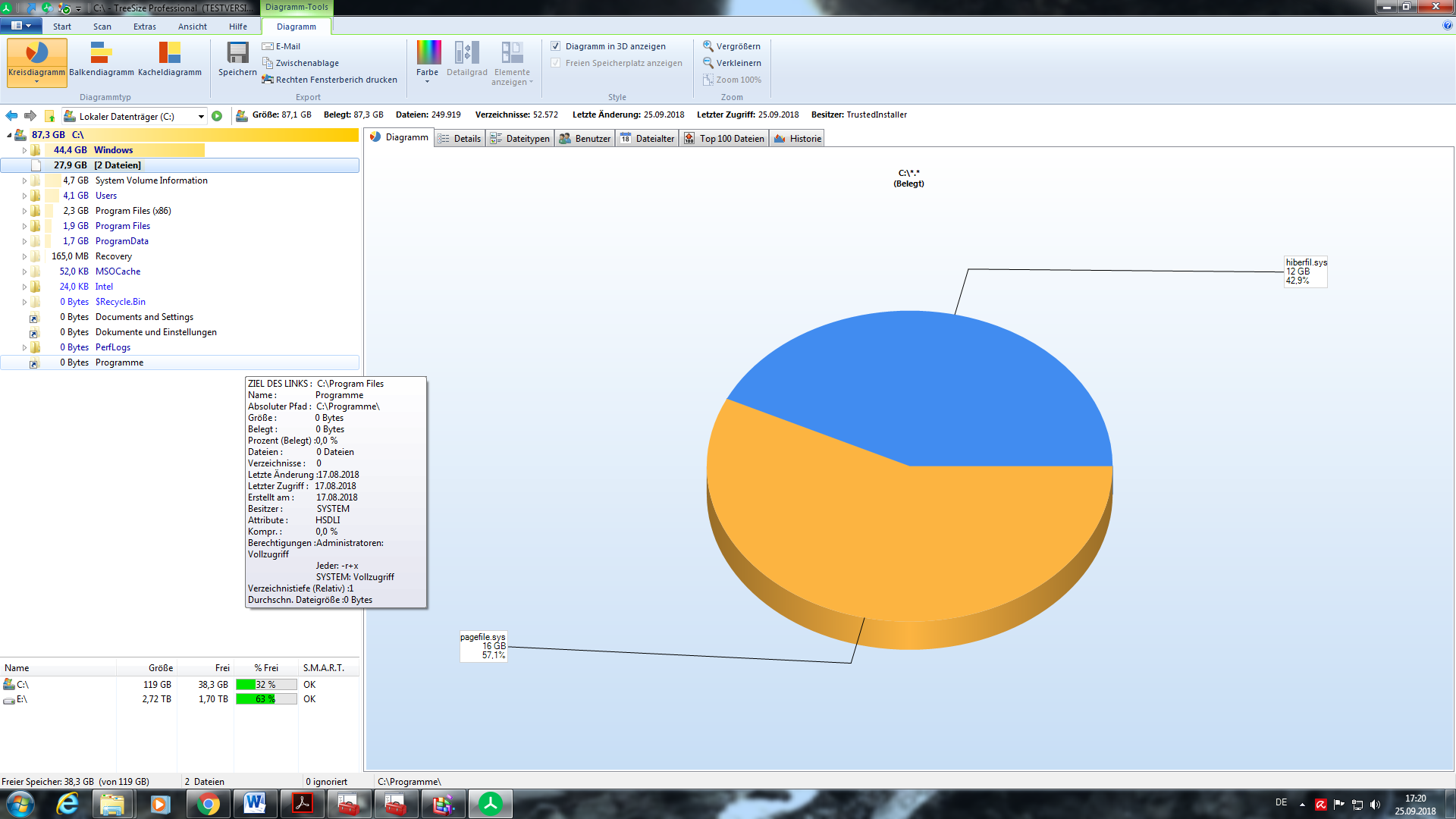Click the Speichern disk icon
1456x819 pixels.
coord(237,54)
